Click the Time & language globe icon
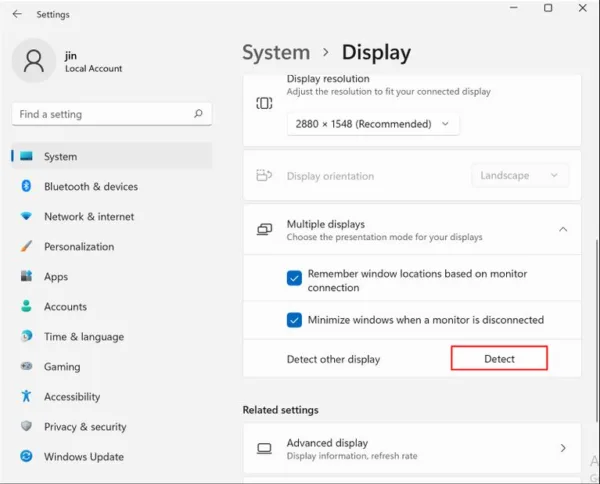Screen dimensions: 600x484 [x=26, y=336]
